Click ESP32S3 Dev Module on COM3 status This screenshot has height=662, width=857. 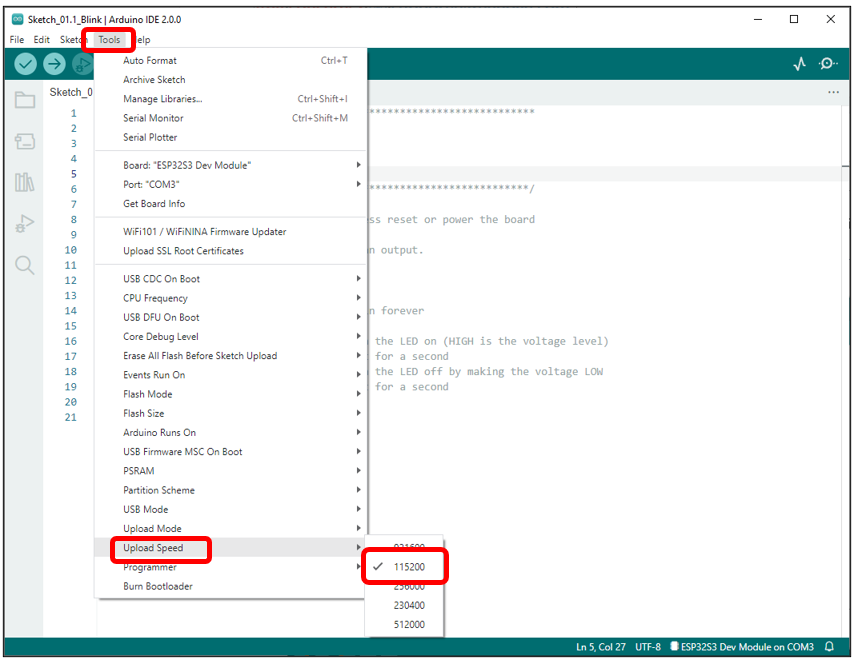pos(747,647)
